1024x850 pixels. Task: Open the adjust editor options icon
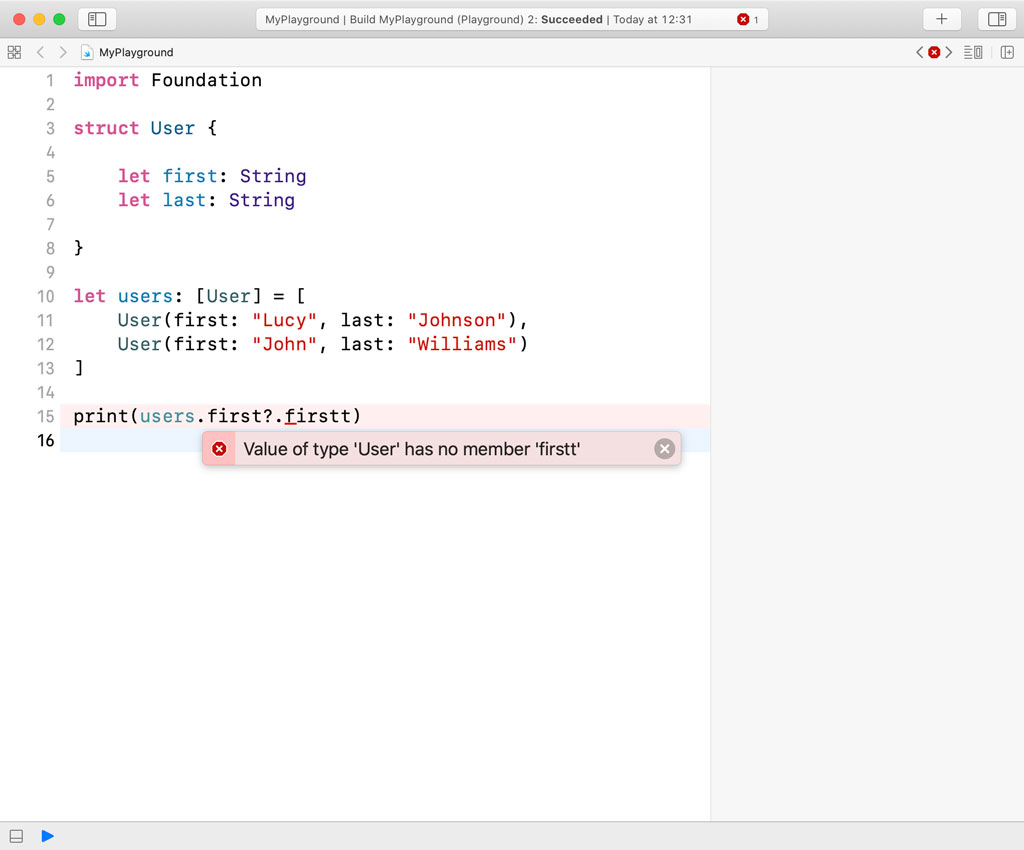point(972,52)
